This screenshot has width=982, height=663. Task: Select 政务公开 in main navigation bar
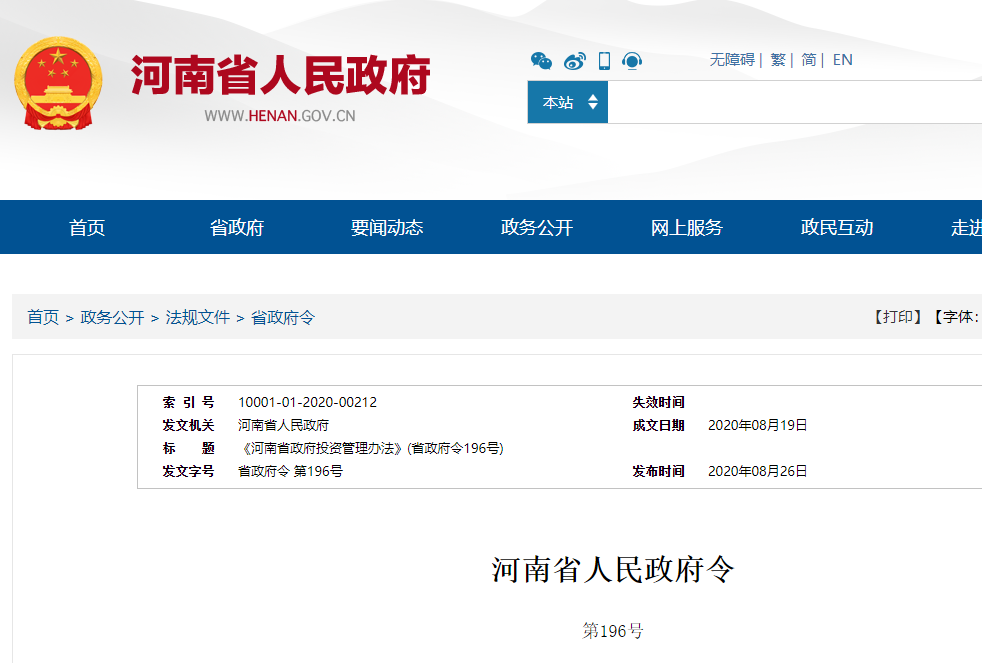click(x=537, y=228)
